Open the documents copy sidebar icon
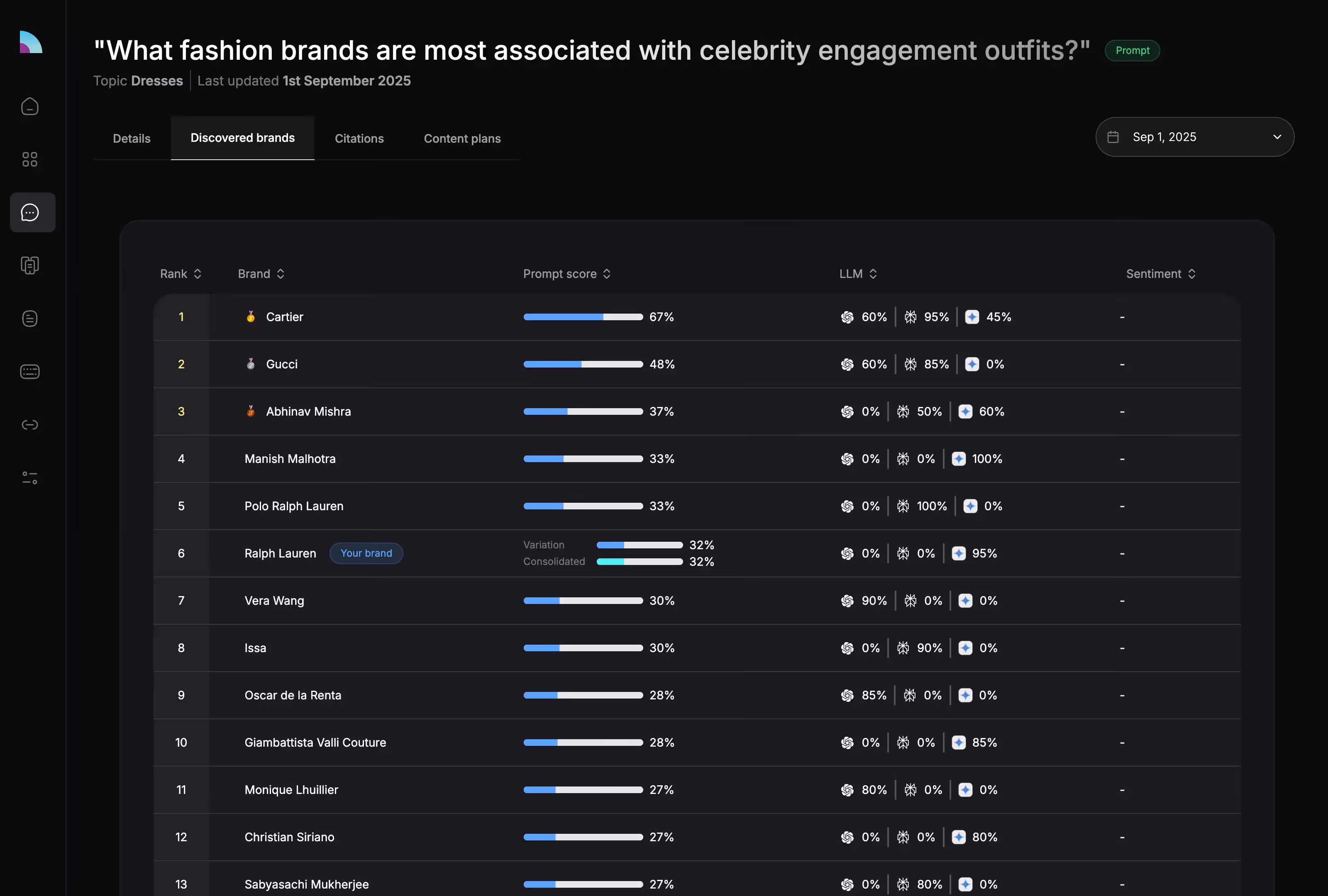This screenshot has width=1328, height=896. (x=30, y=265)
